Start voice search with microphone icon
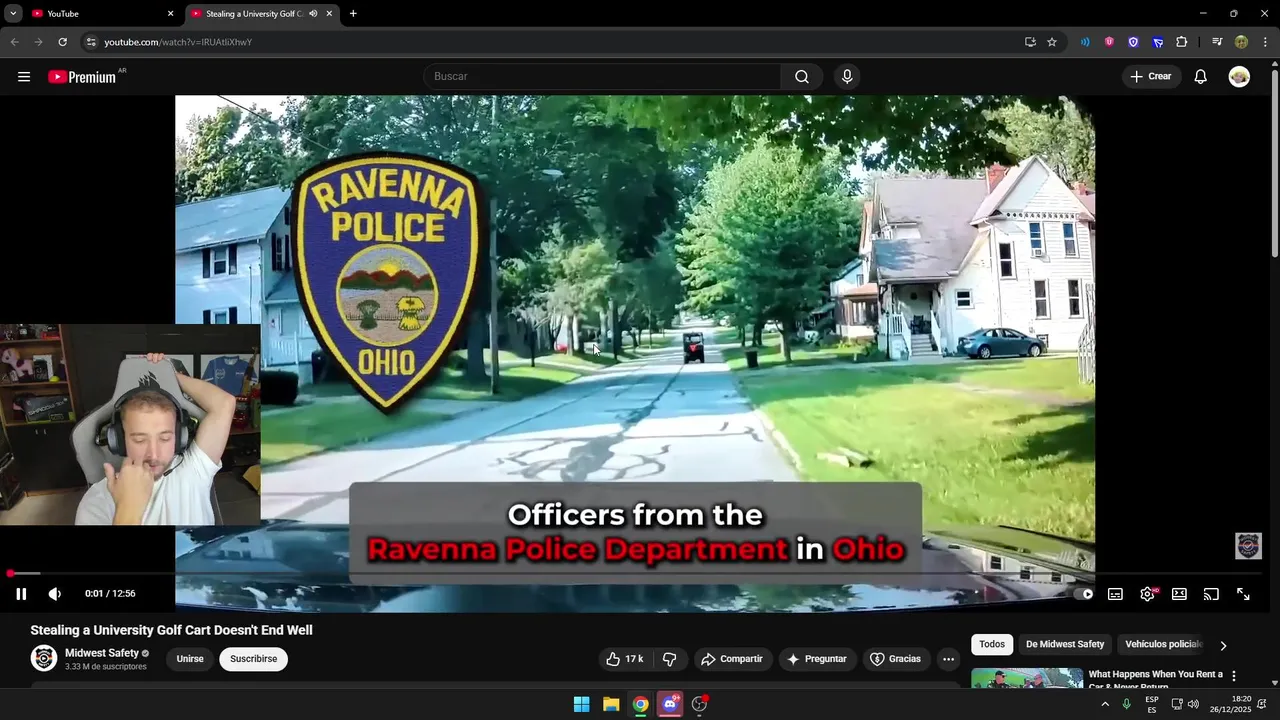 point(847,77)
